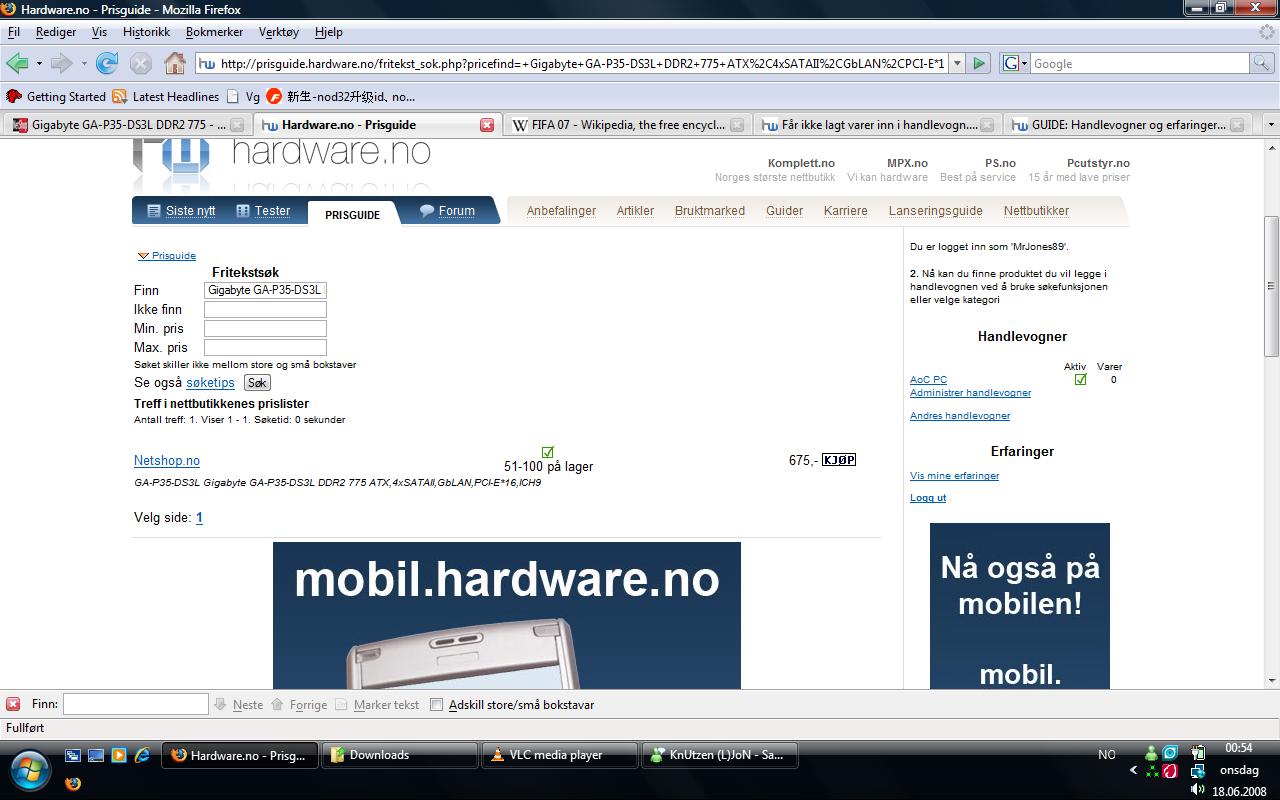The image size is (1280, 800).
Task: Click the Forrige find-previous arrow
Action: coord(278,704)
